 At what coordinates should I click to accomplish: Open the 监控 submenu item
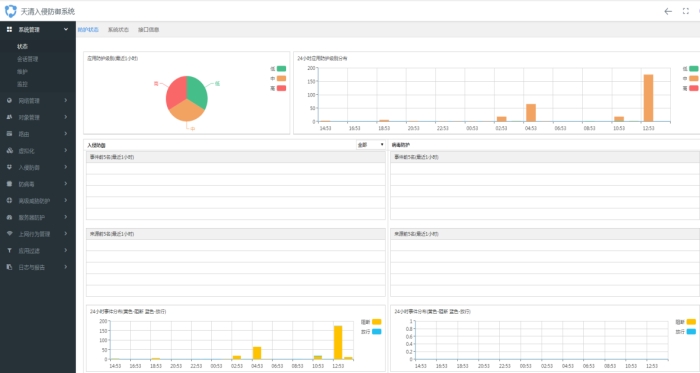click(22, 84)
